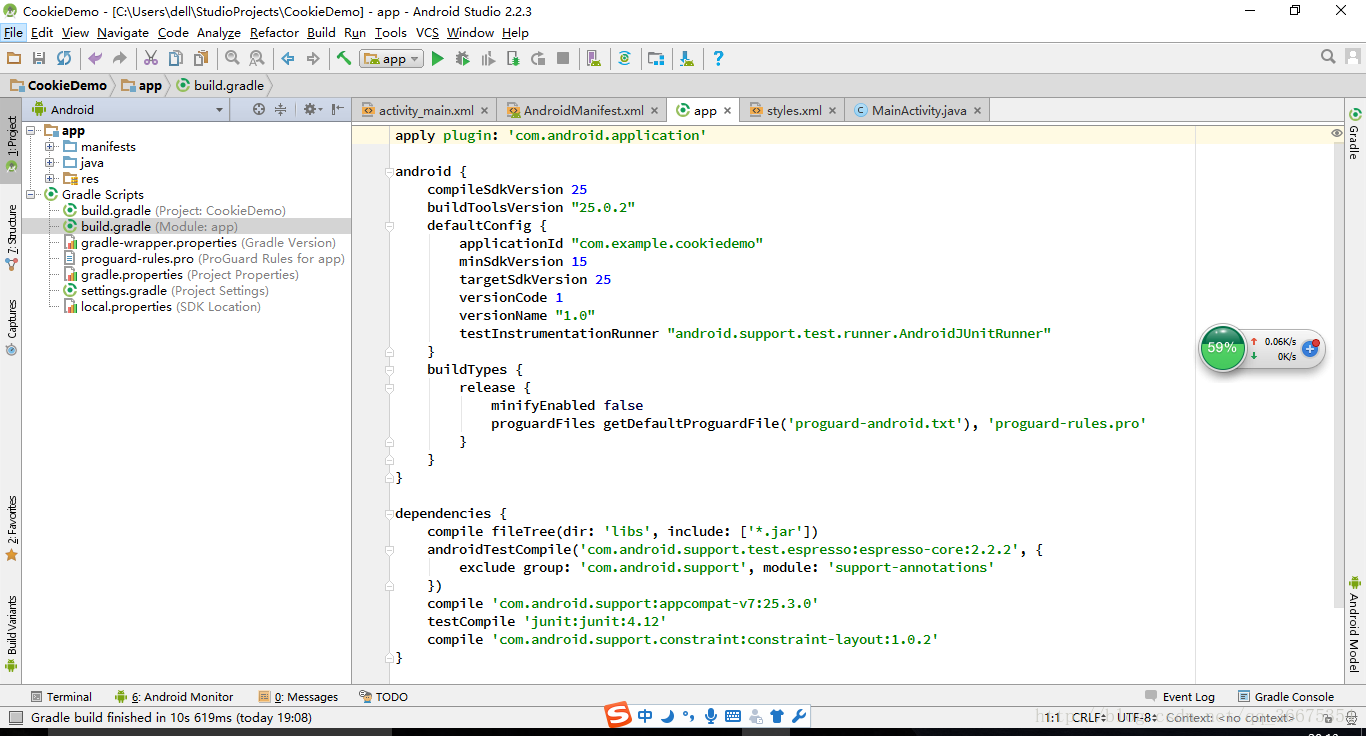Open the Android Monitor tool window
Image resolution: width=1366 pixels, height=736 pixels.
[174, 697]
